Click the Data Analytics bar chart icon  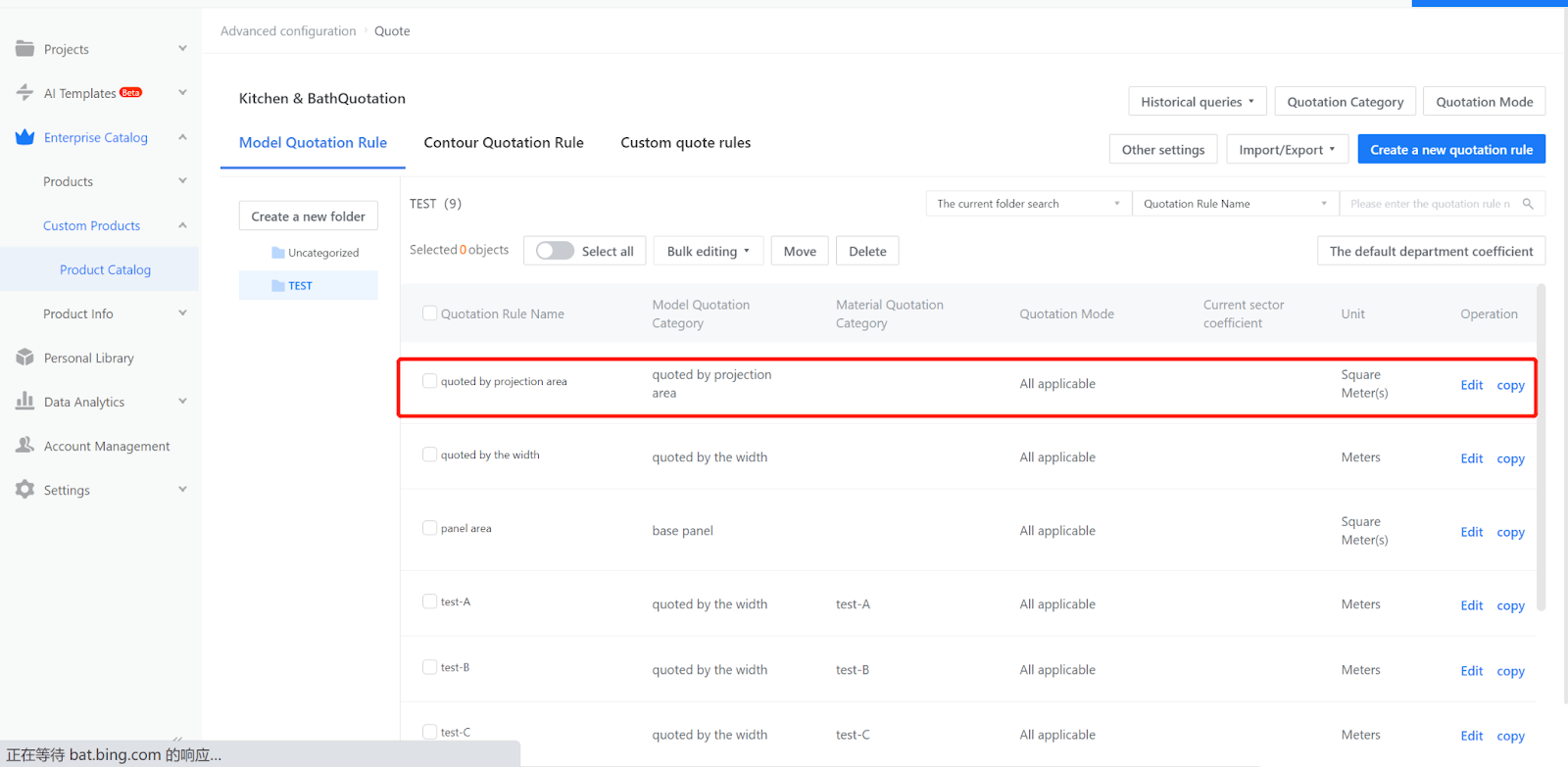pyautogui.click(x=24, y=402)
